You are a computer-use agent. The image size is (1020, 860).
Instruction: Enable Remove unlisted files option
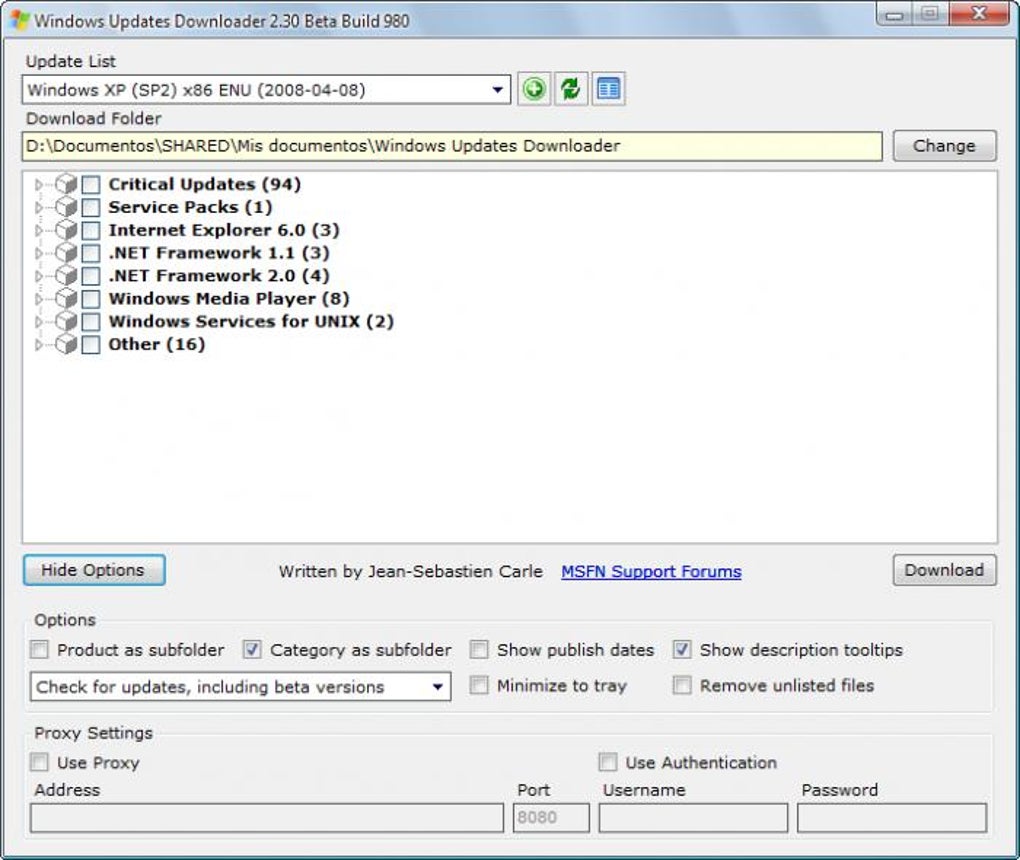pyautogui.click(x=682, y=685)
